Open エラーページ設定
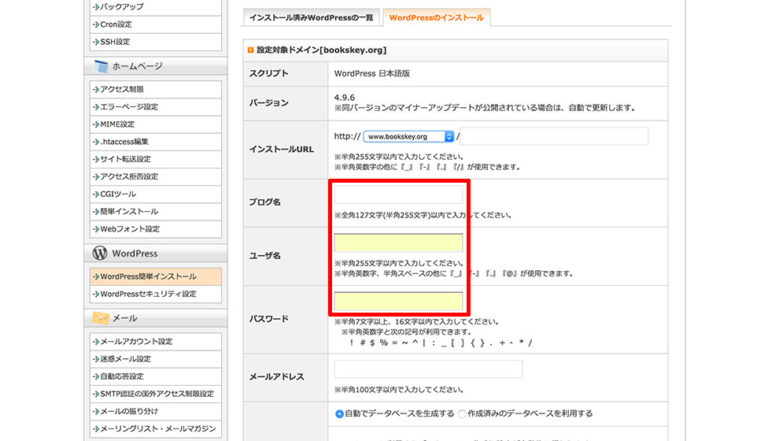768x441 pixels. 129,106
